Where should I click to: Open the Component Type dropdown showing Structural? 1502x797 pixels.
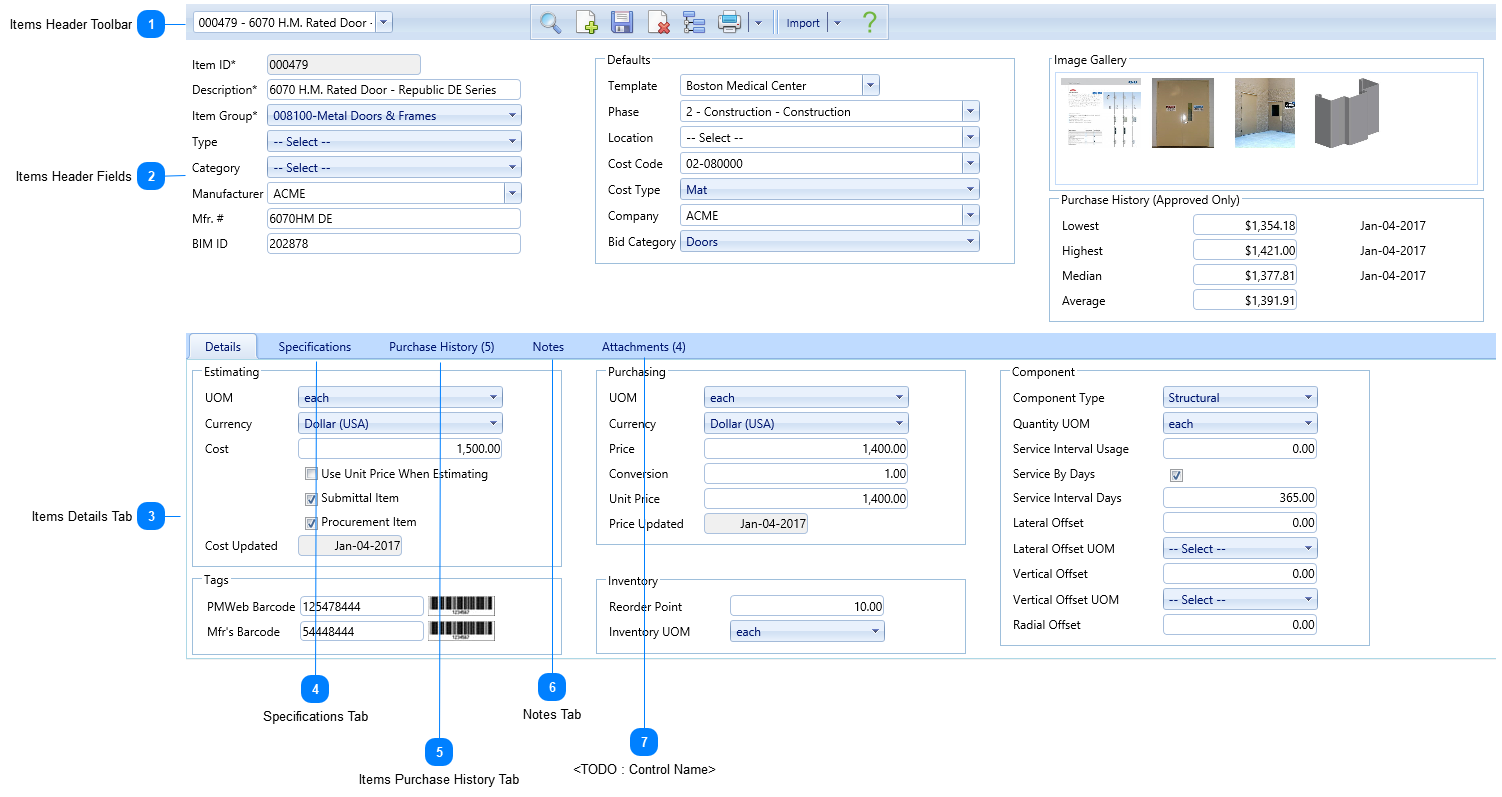point(1240,398)
